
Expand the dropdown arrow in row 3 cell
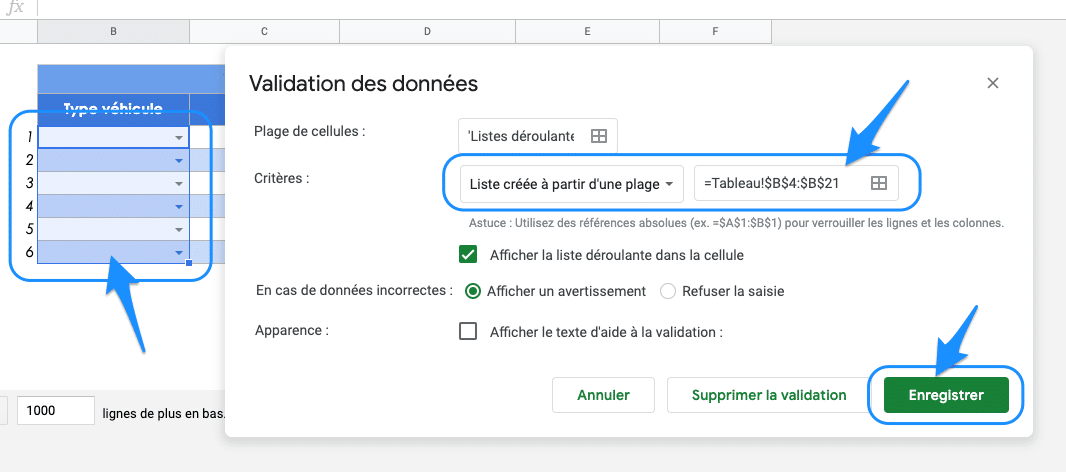tap(179, 184)
